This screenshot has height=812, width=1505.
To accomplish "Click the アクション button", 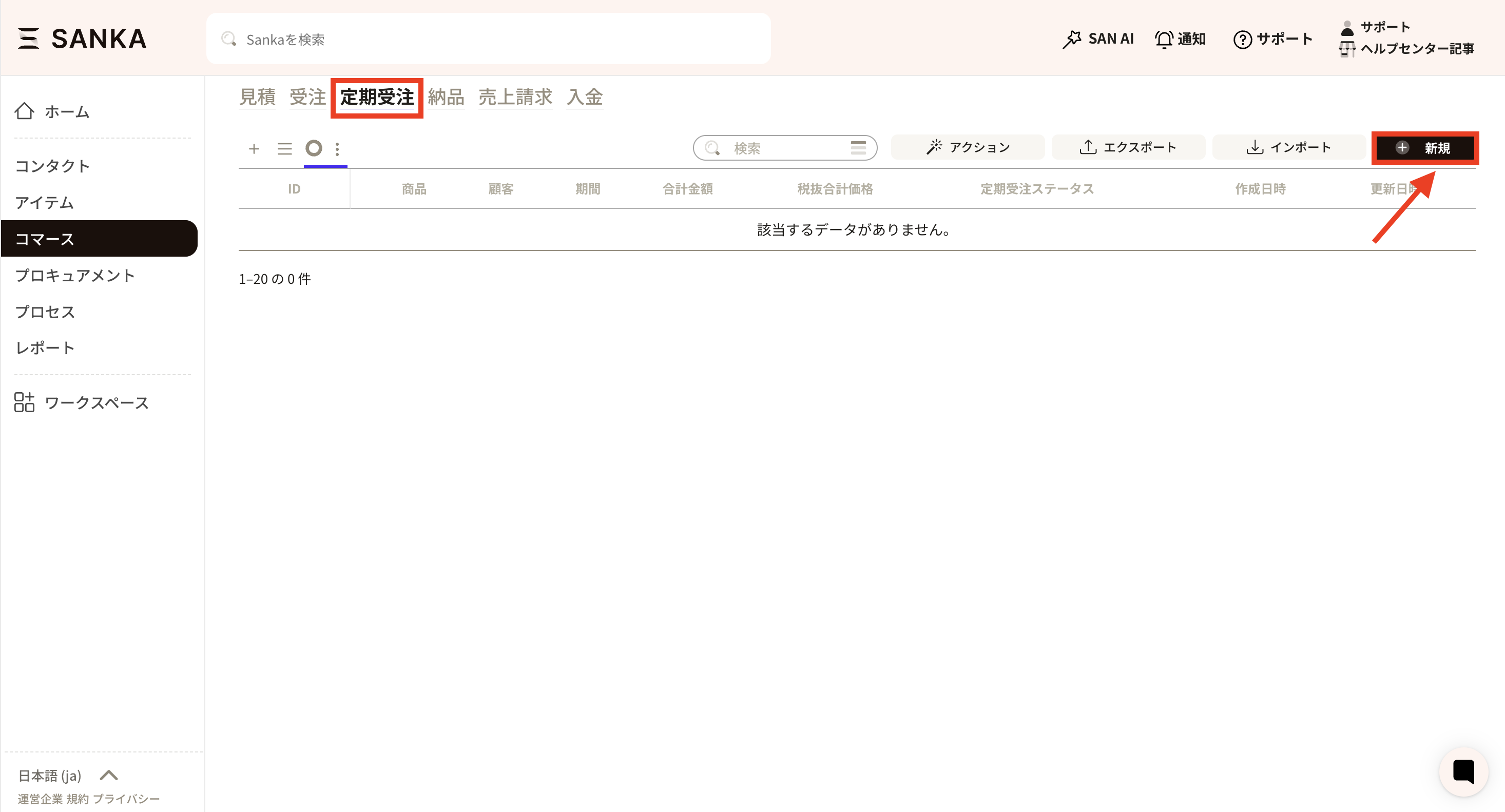I will click(968, 147).
